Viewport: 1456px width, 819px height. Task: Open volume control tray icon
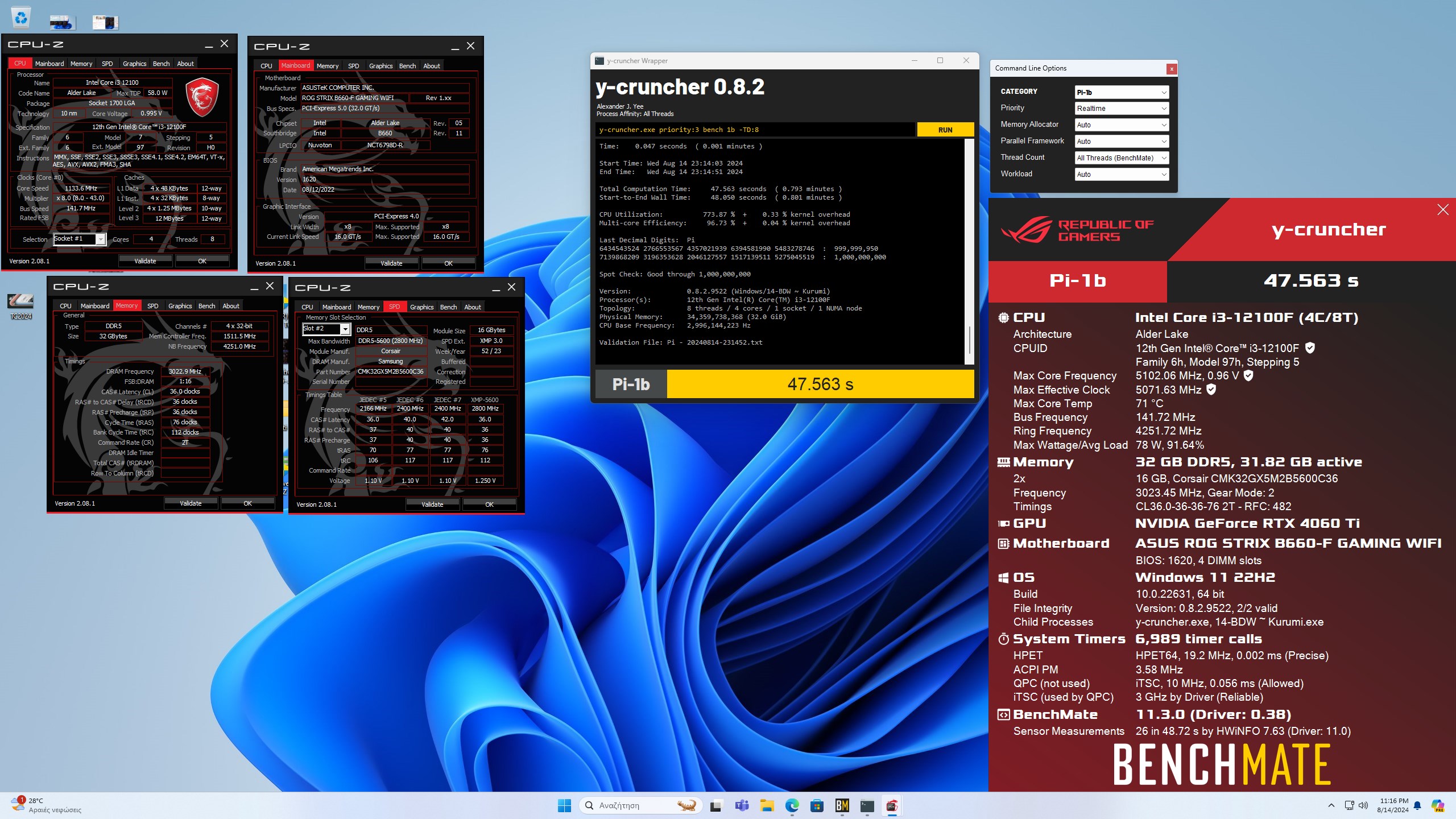(x=1363, y=805)
